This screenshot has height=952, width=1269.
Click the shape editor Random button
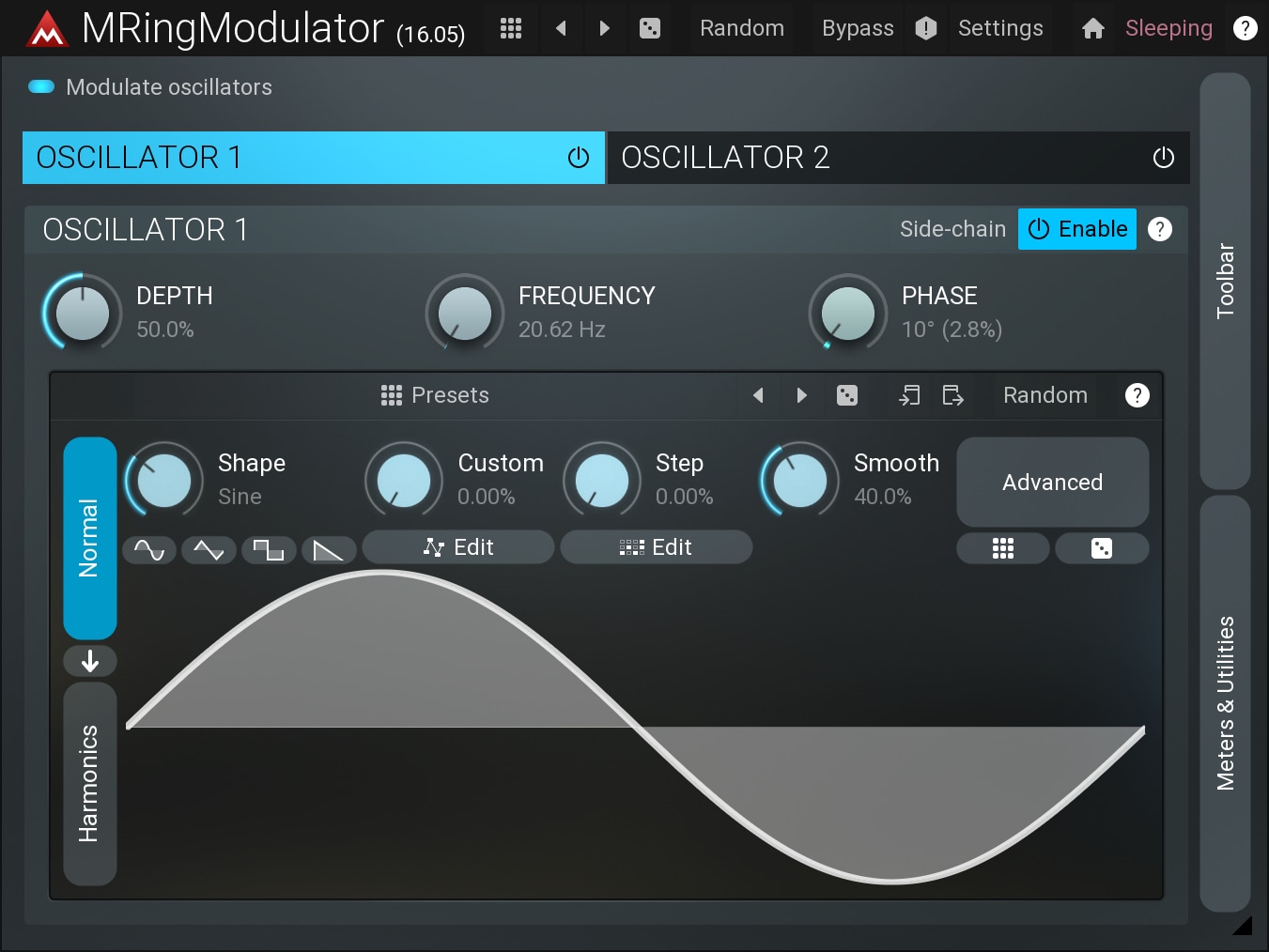[x=1045, y=395]
